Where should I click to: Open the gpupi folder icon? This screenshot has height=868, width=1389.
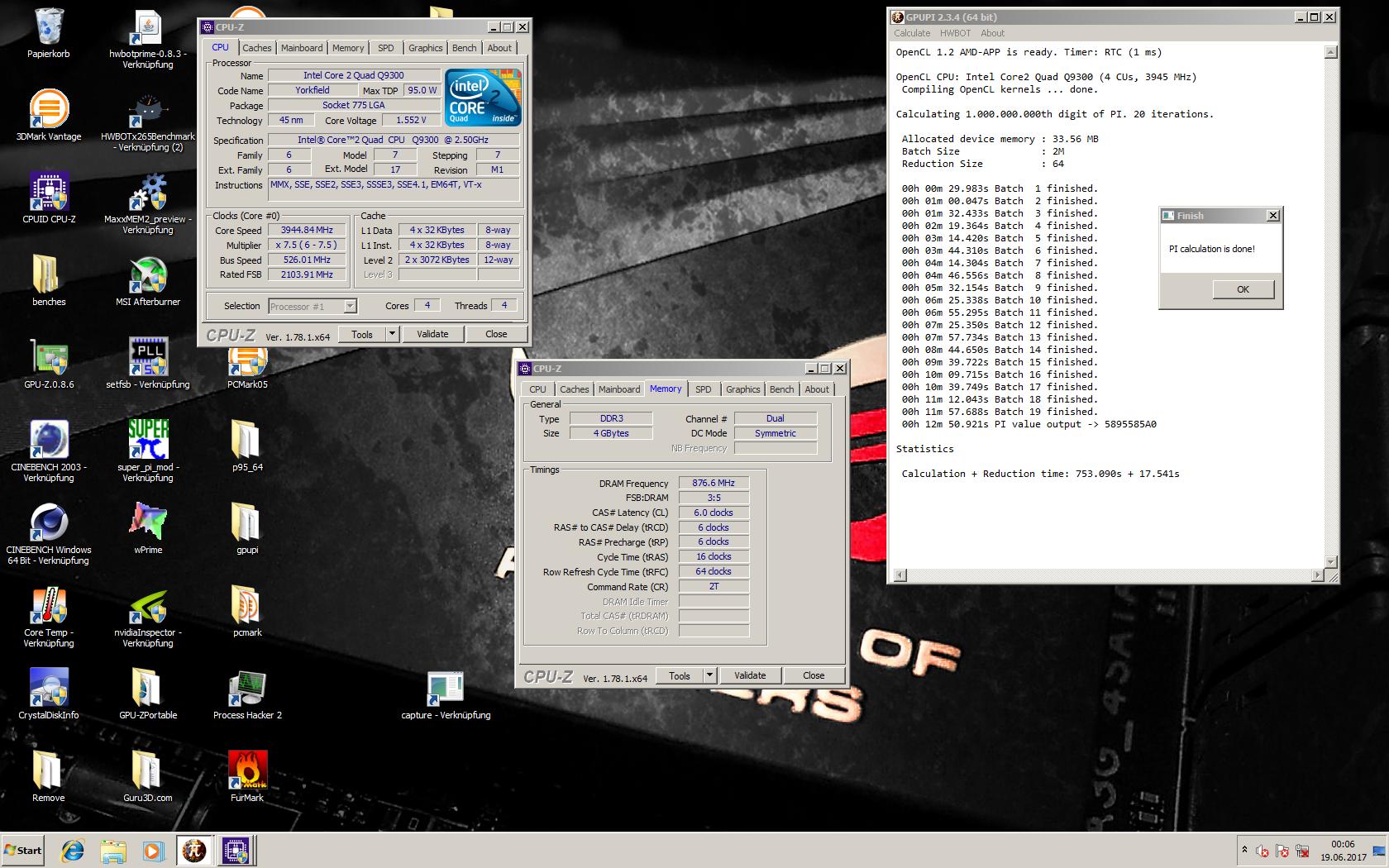tap(247, 529)
